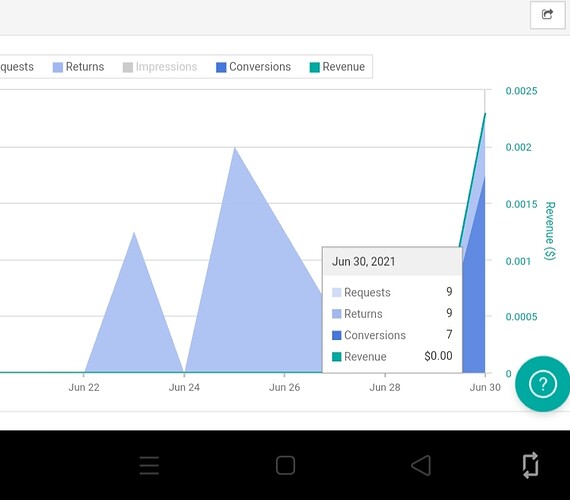Tap the Android back triangle
Screen dimensions: 570x500
coord(421,465)
